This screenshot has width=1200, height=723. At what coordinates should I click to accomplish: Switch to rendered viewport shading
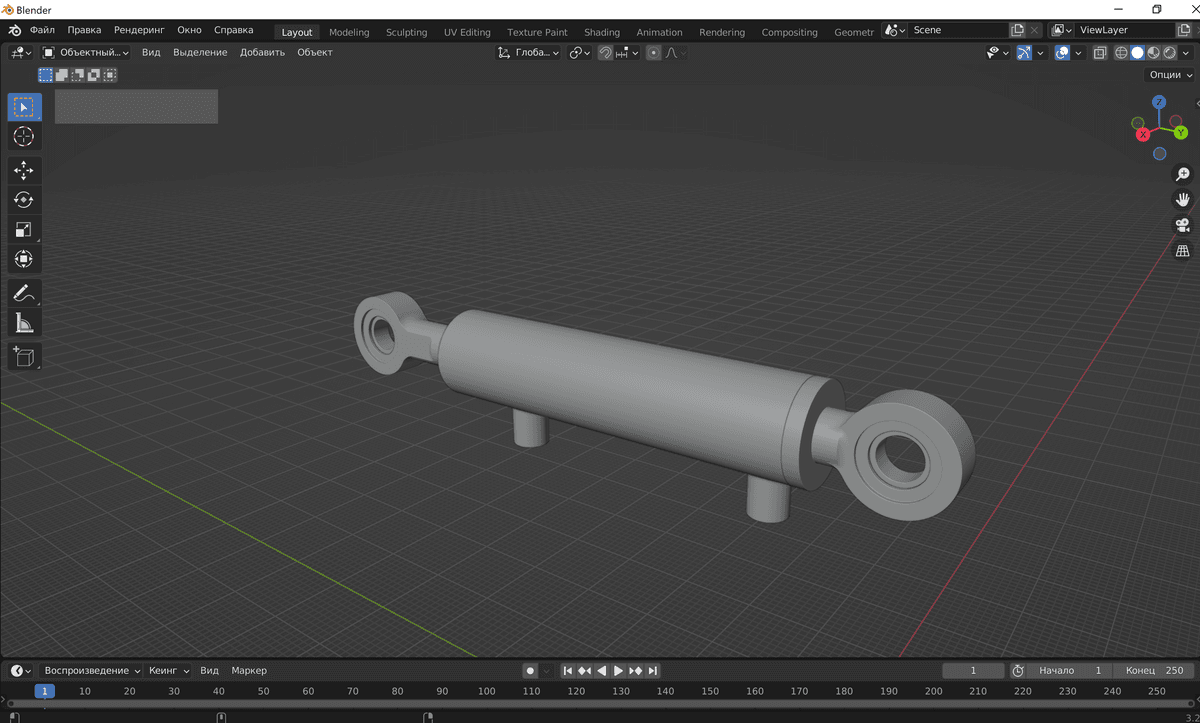[1169, 52]
